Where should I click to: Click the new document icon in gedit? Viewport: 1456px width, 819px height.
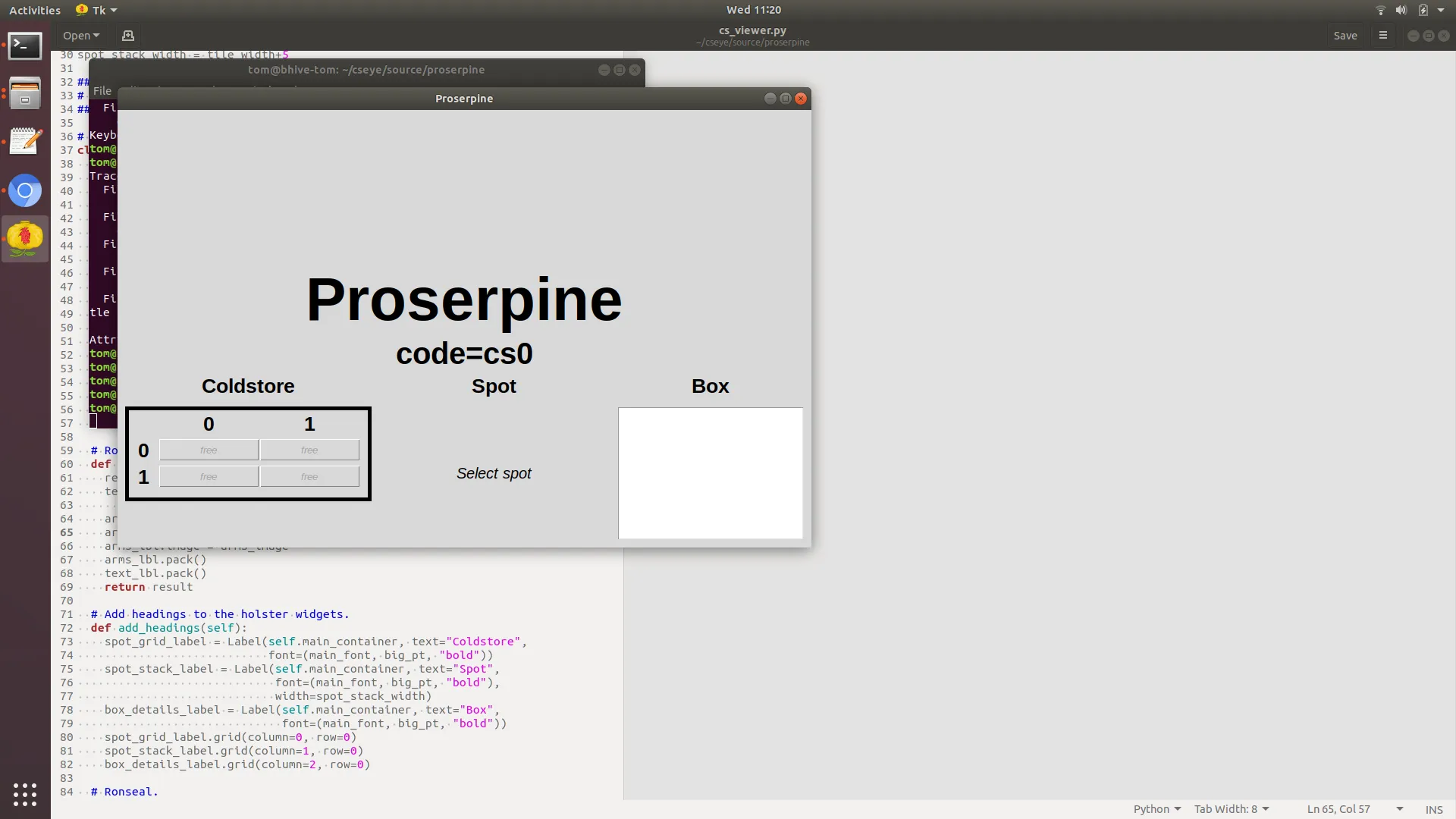click(128, 36)
